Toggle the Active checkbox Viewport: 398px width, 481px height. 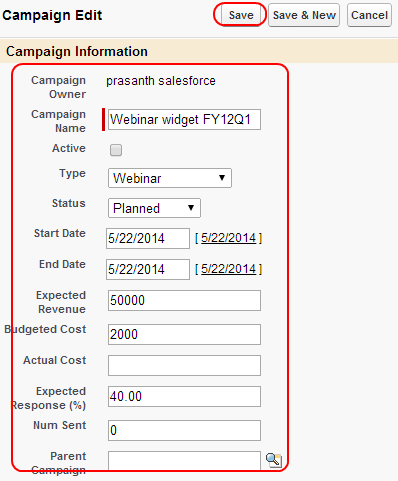(x=116, y=150)
